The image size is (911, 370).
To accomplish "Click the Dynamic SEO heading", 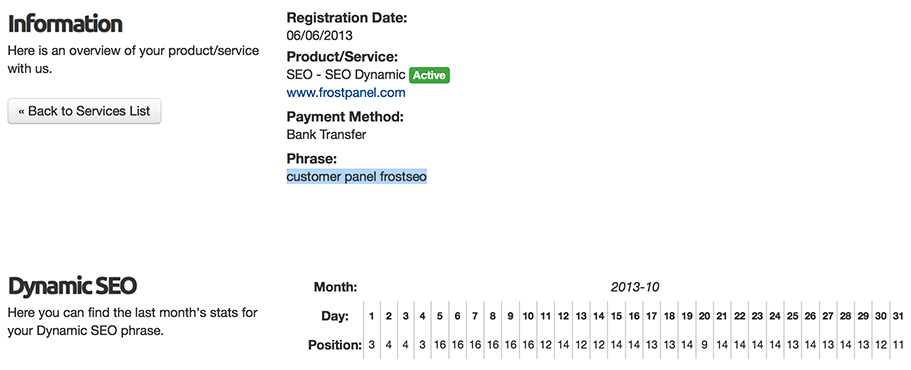I will 72,286.
